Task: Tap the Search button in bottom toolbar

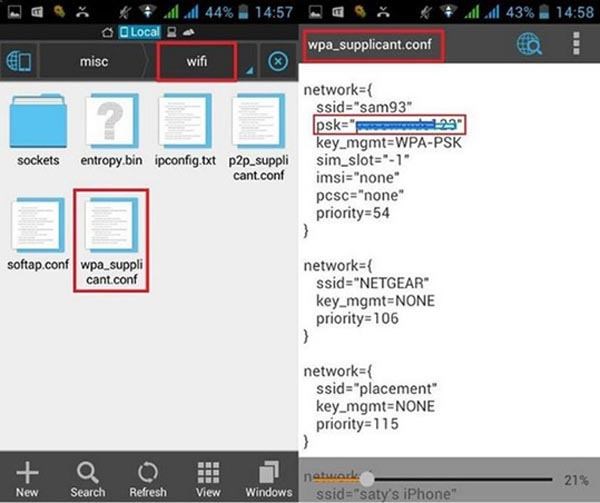Action: pyautogui.click(x=88, y=479)
